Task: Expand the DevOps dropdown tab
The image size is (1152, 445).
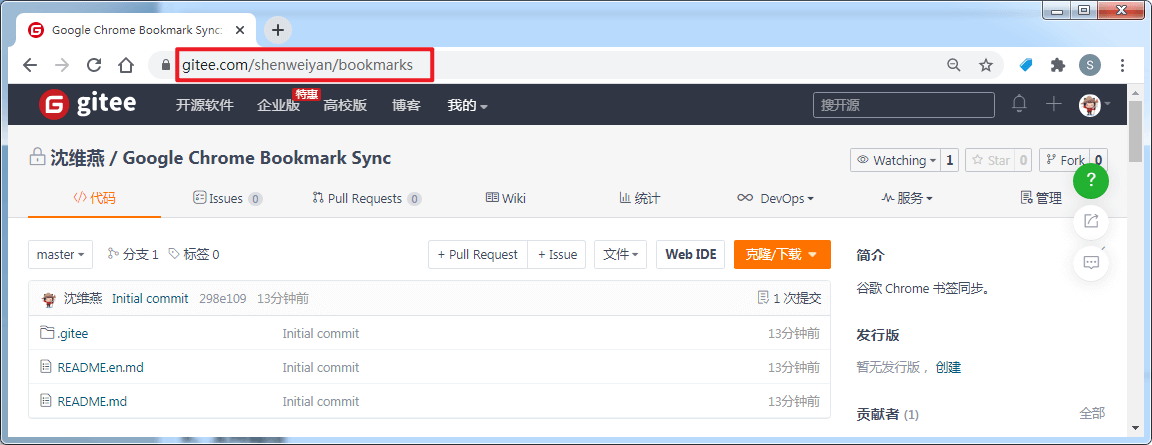Action: click(775, 198)
